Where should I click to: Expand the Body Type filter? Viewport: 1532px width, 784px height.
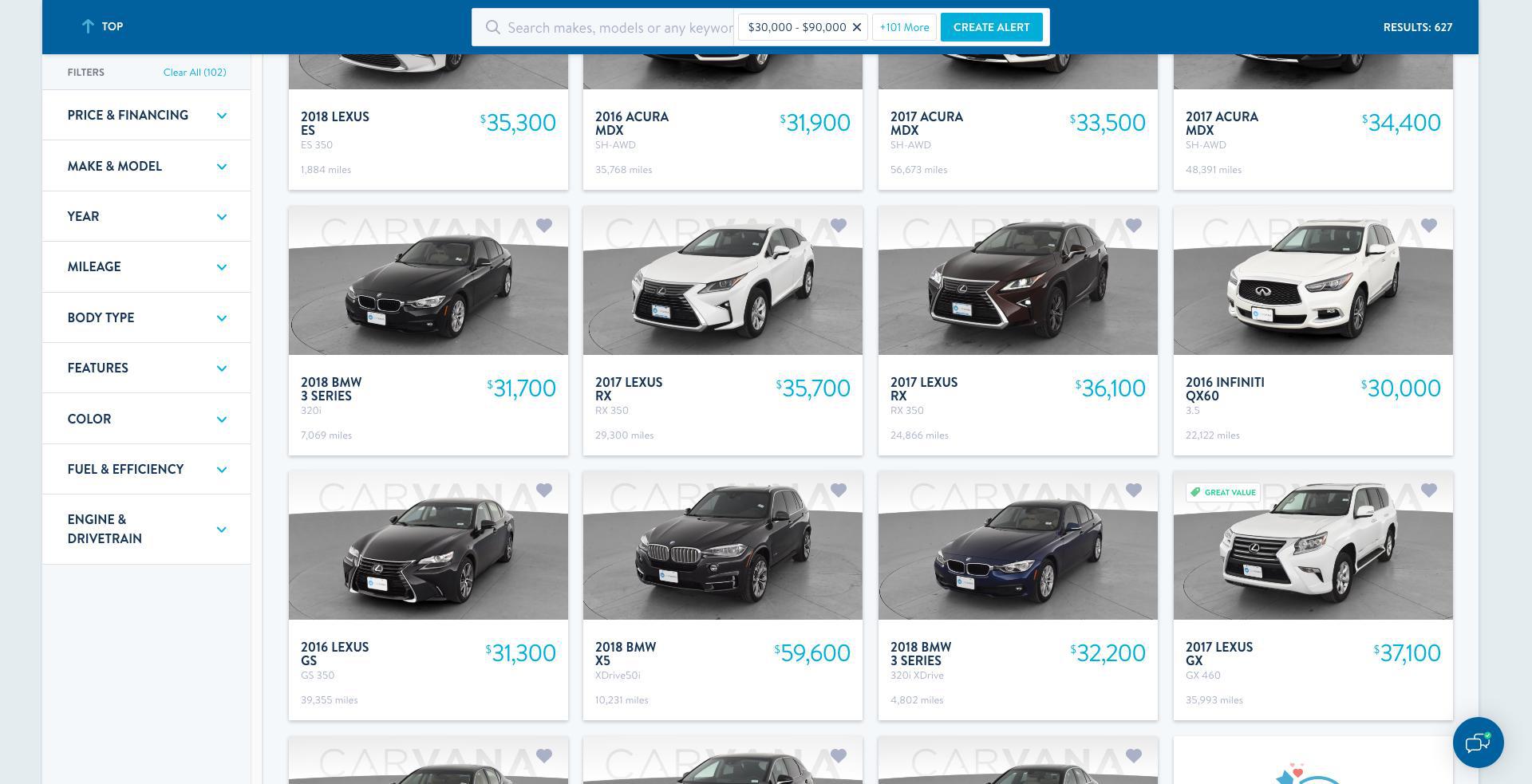pyautogui.click(x=147, y=317)
